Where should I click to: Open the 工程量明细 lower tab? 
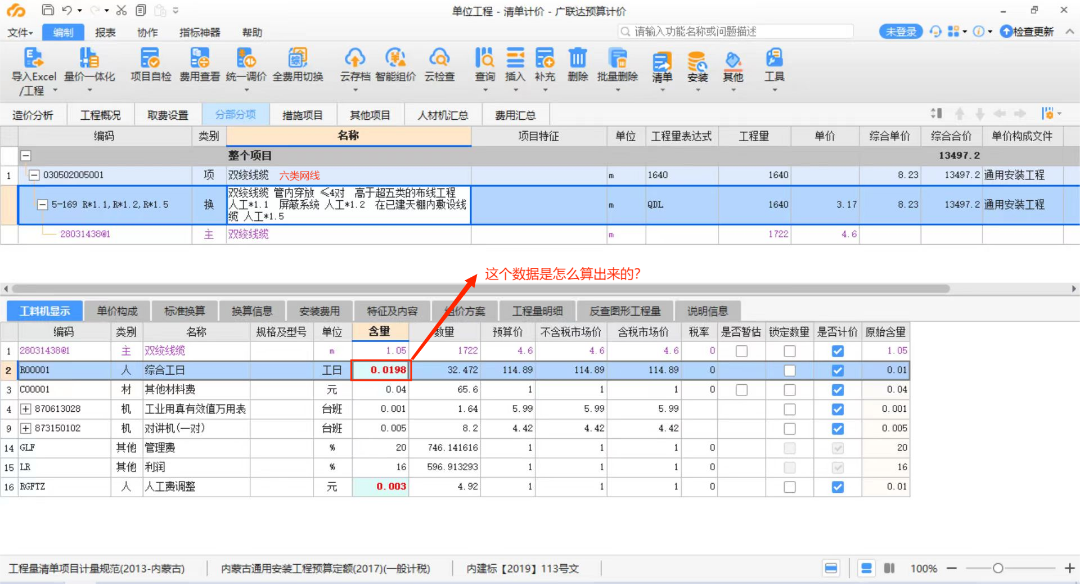(x=537, y=311)
